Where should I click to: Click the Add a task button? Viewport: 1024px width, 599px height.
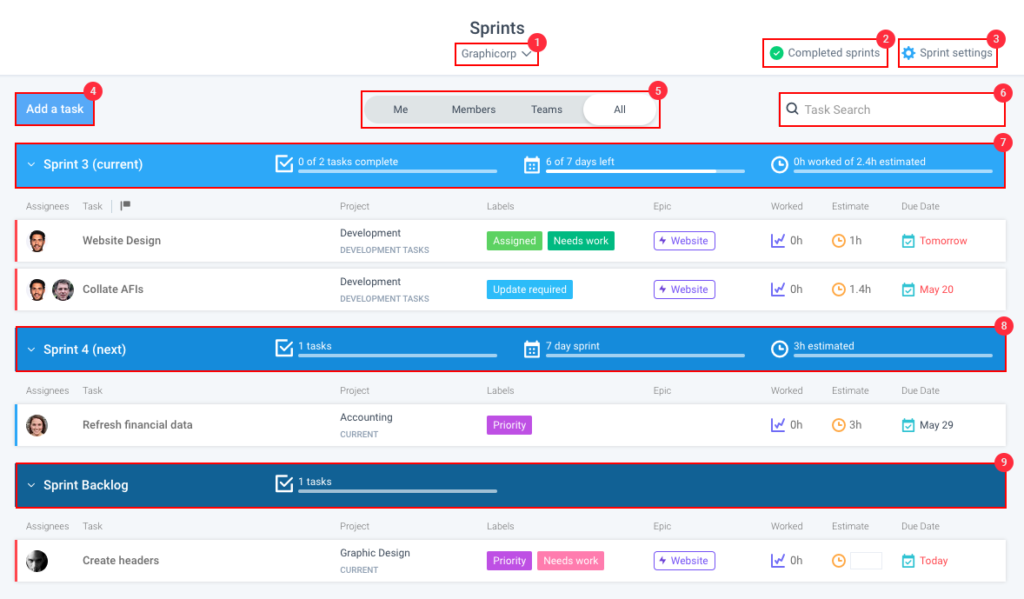(55, 109)
